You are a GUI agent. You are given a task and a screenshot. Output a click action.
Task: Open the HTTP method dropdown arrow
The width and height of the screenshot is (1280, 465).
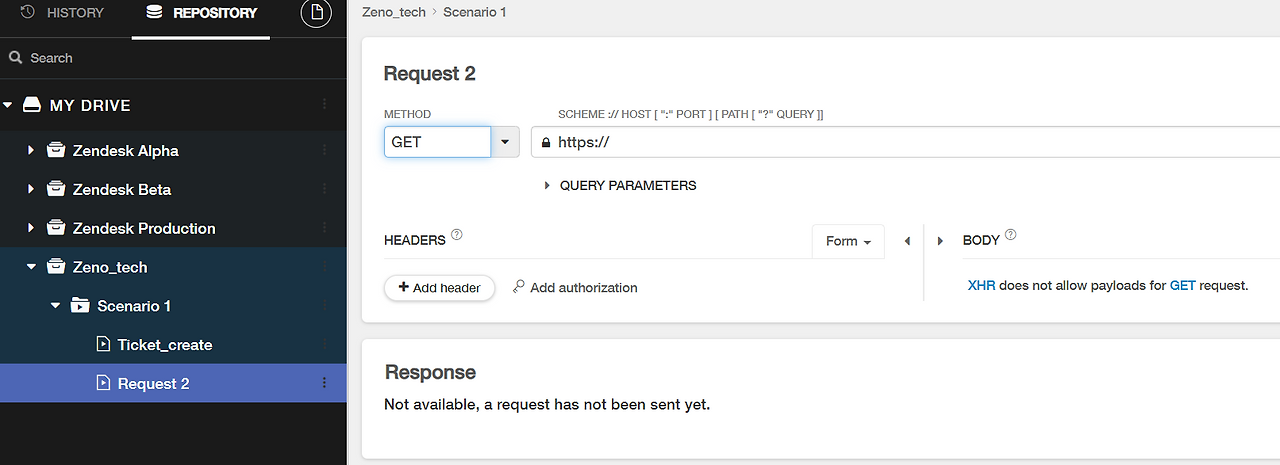[x=505, y=142]
